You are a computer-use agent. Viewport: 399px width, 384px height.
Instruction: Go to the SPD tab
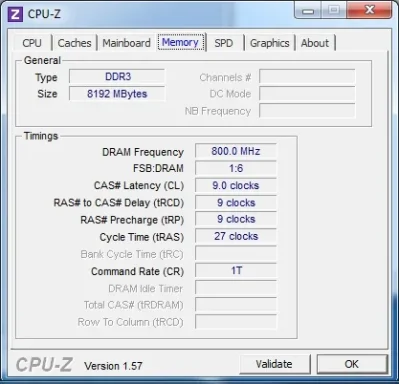coord(224,43)
